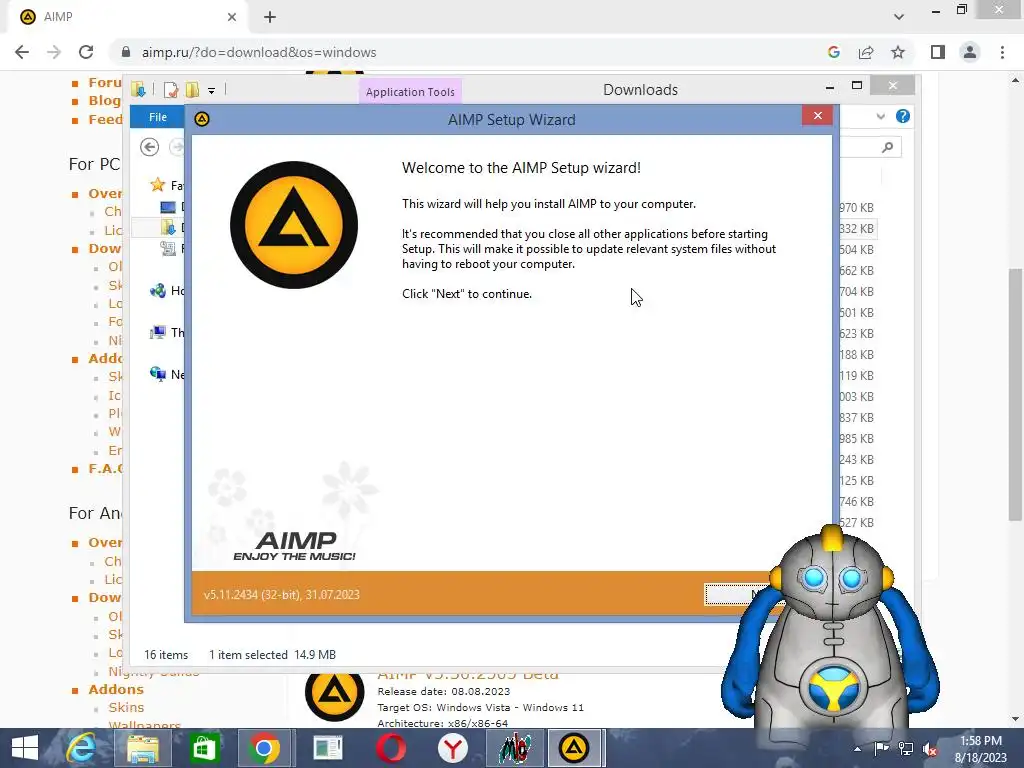Launch Internet Explorer from the taskbar
Image resolution: width=1024 pixels, height=768 pixels.
coord(81,748)
